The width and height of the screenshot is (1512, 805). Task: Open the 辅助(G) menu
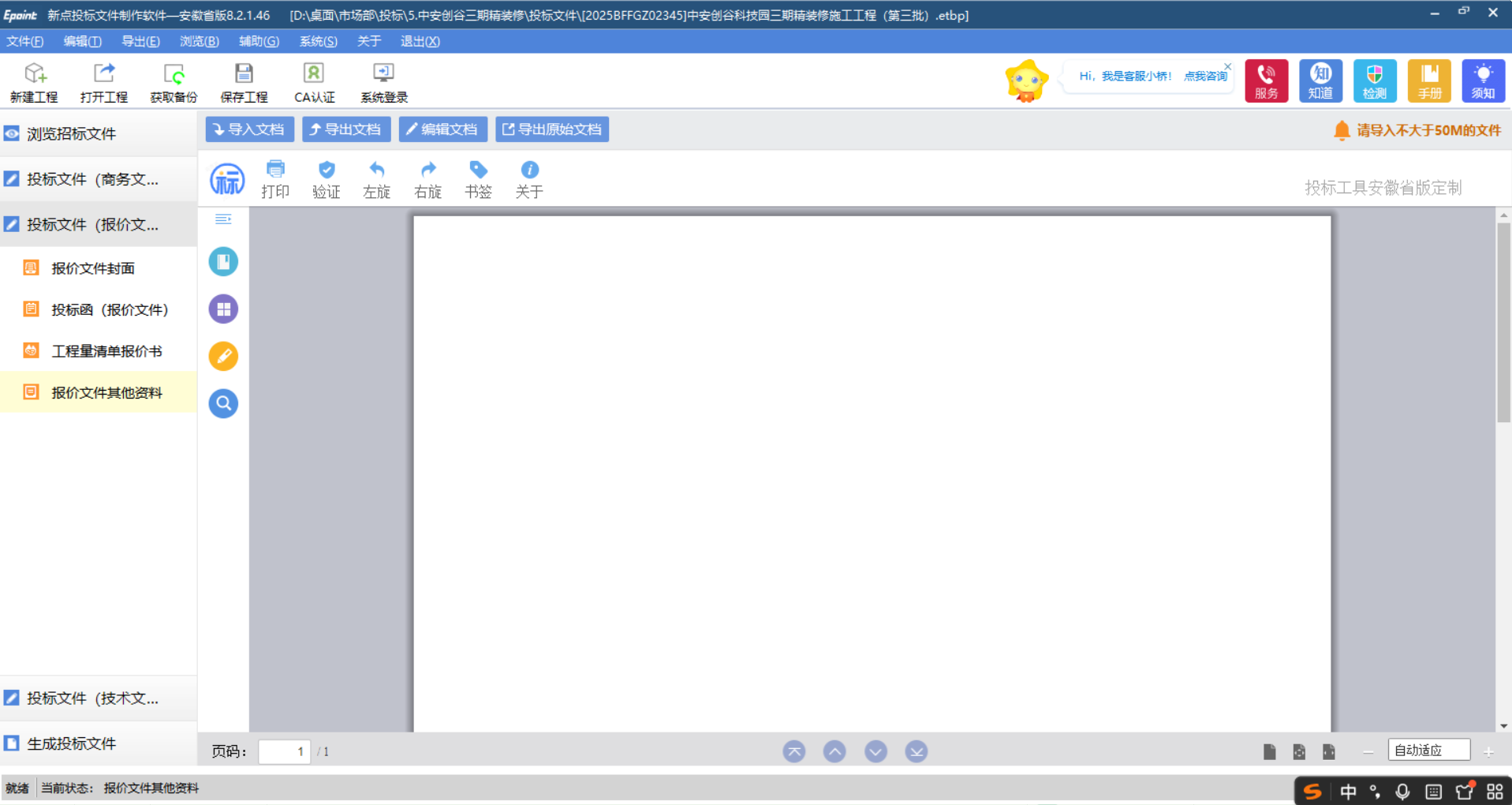(x=259, y=41)
